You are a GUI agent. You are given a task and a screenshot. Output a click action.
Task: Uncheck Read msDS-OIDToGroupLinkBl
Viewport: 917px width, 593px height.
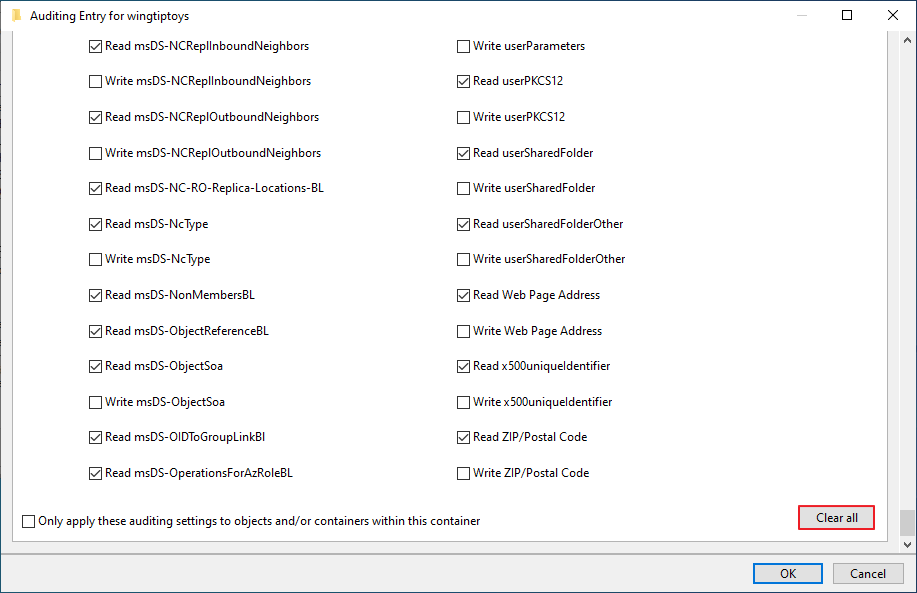(x=95, y=437)
